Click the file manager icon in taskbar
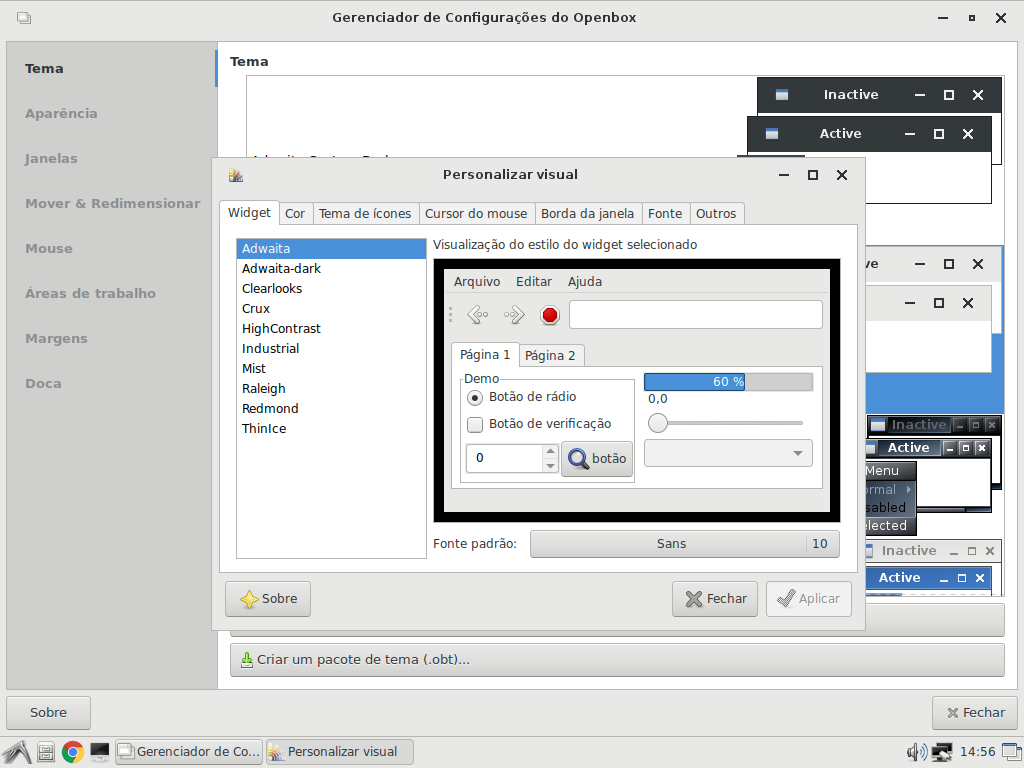 point(46,752)
